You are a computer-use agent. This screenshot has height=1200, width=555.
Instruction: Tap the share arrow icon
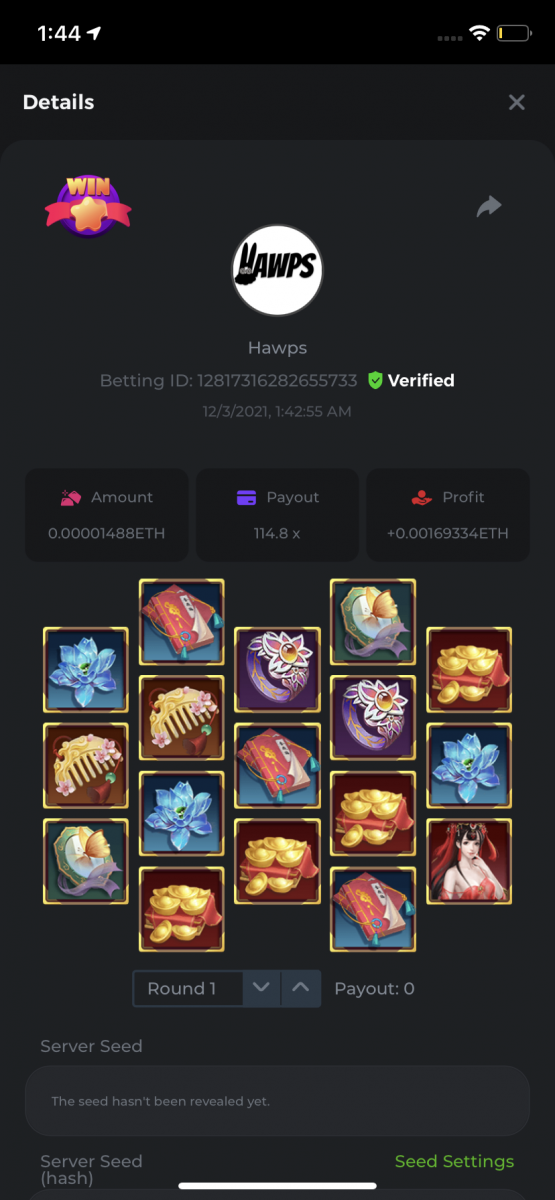(489, 206)
